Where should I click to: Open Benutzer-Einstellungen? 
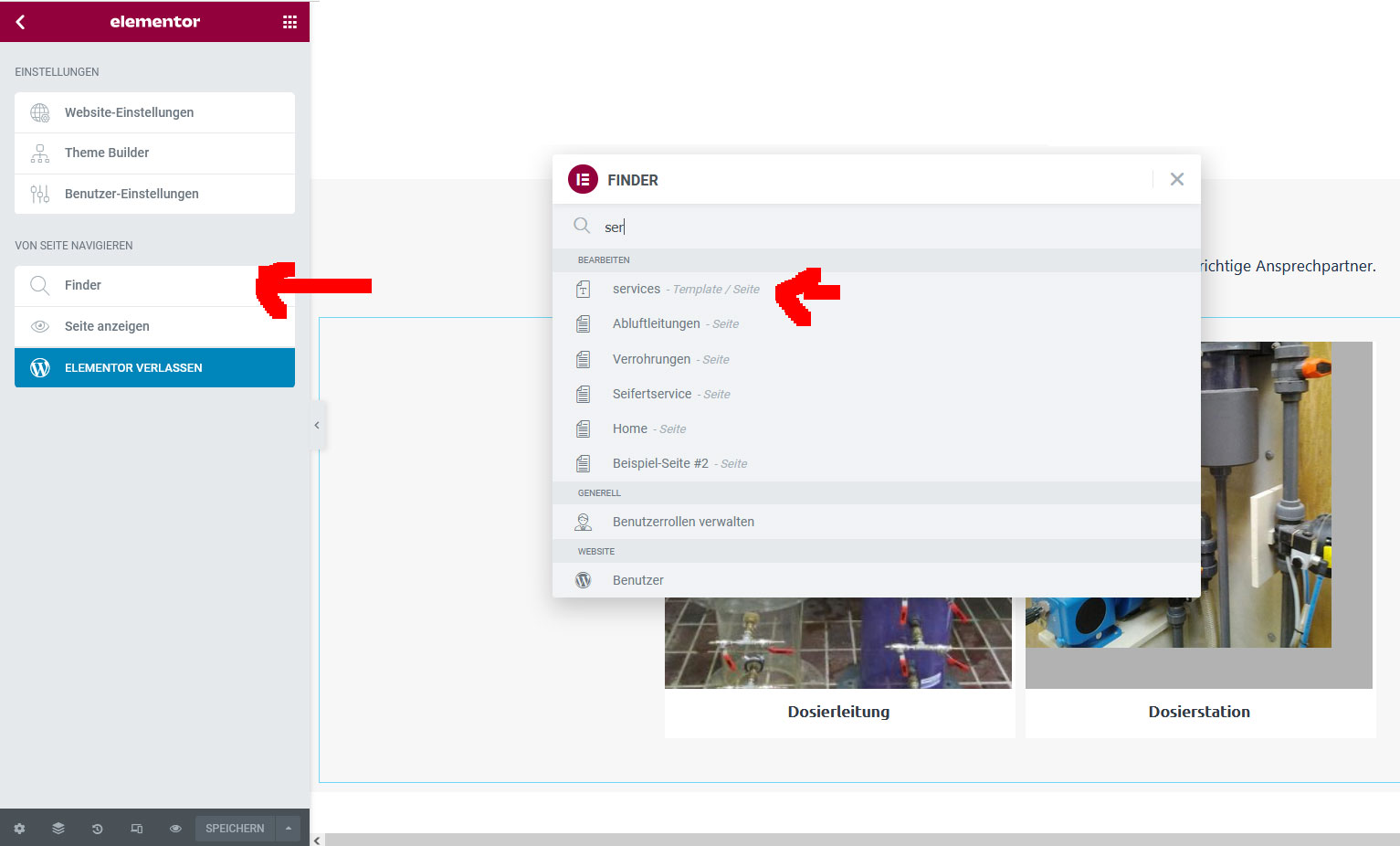154,194
